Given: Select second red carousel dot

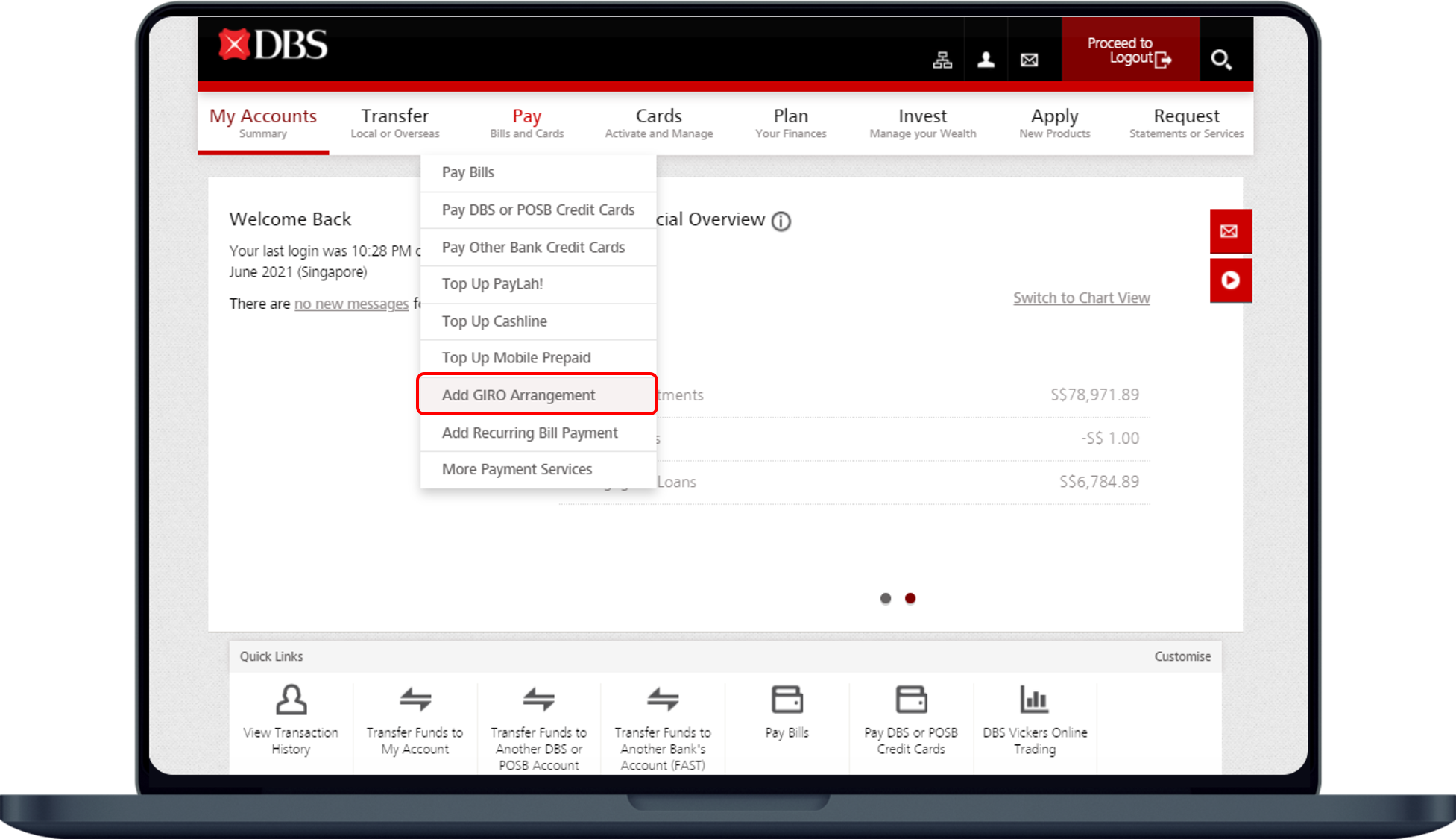Looking at the screenshot, I should [910, 598].
